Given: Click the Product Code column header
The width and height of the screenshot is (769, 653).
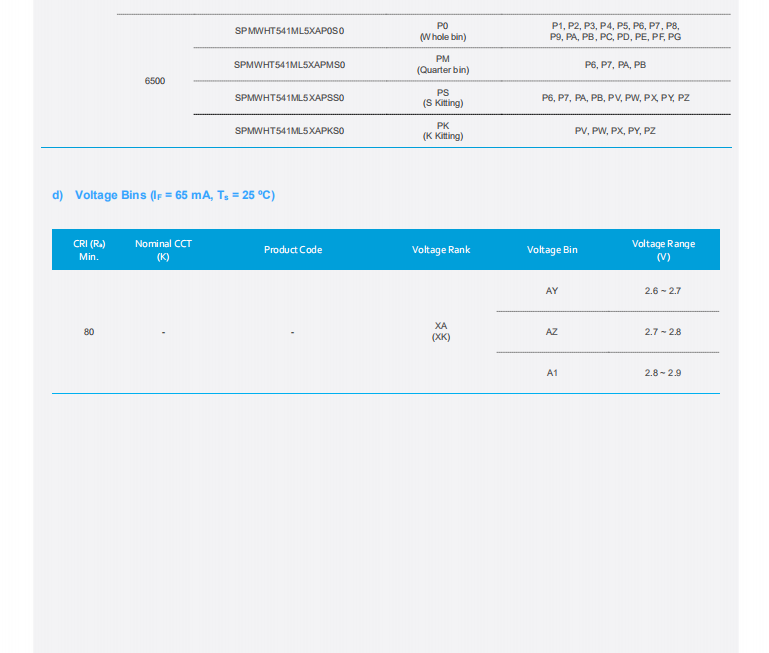Looking at the screenshot, I should click(x=293, y=250).
